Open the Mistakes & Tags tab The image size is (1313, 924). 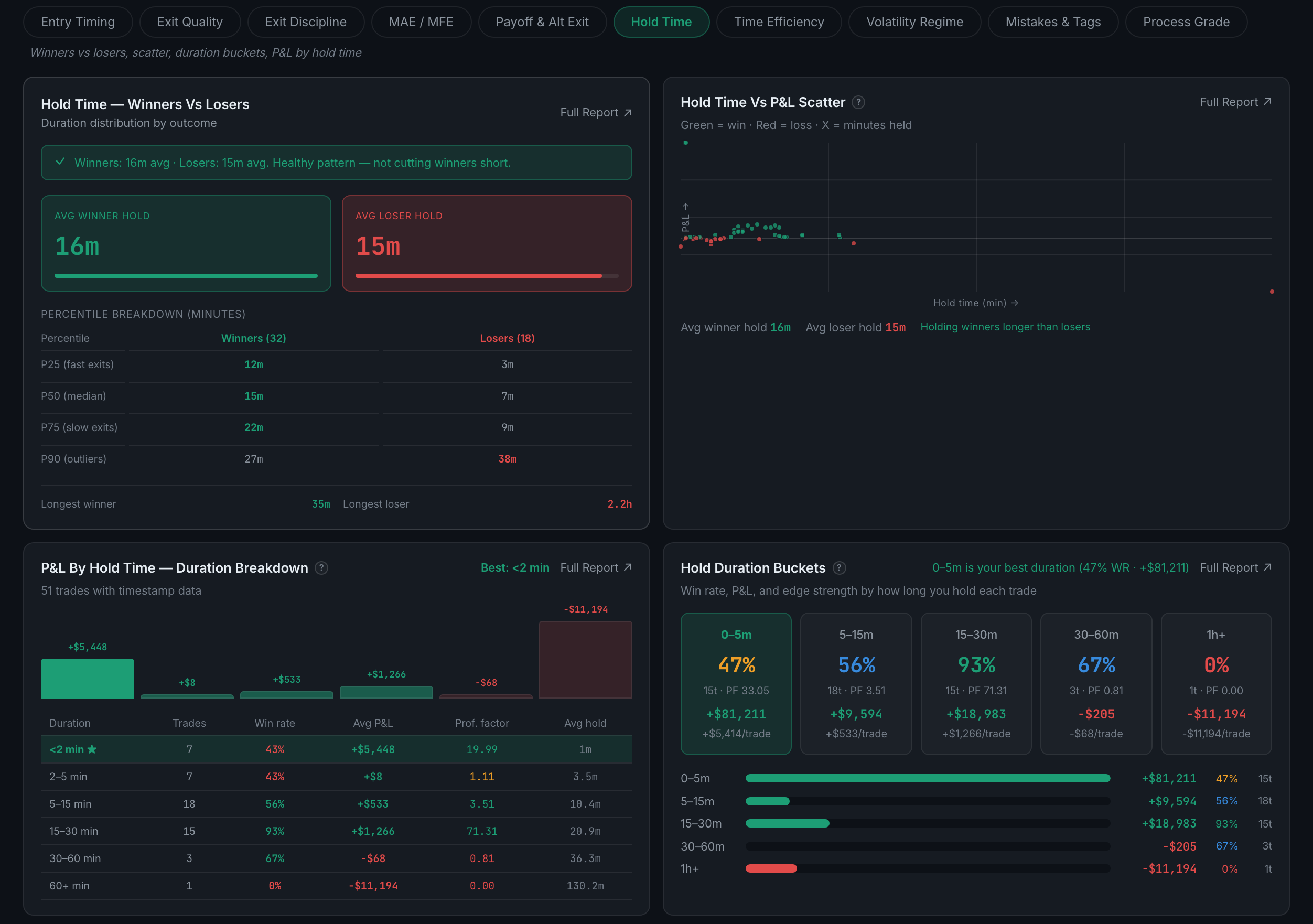pos(1053,22)
